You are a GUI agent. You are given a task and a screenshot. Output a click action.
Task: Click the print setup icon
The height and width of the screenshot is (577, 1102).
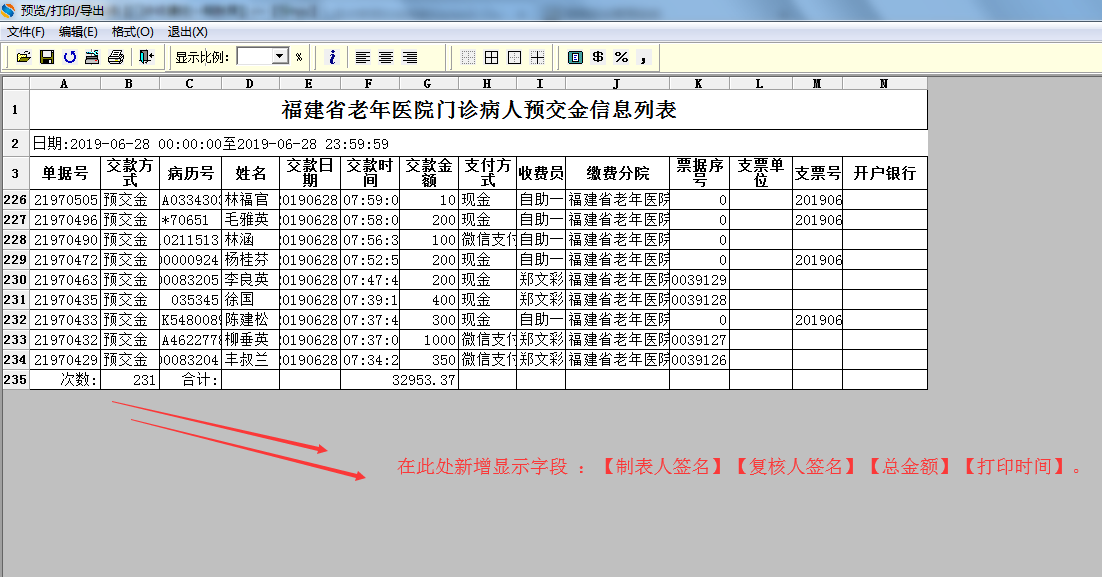[x=92, y=58]
